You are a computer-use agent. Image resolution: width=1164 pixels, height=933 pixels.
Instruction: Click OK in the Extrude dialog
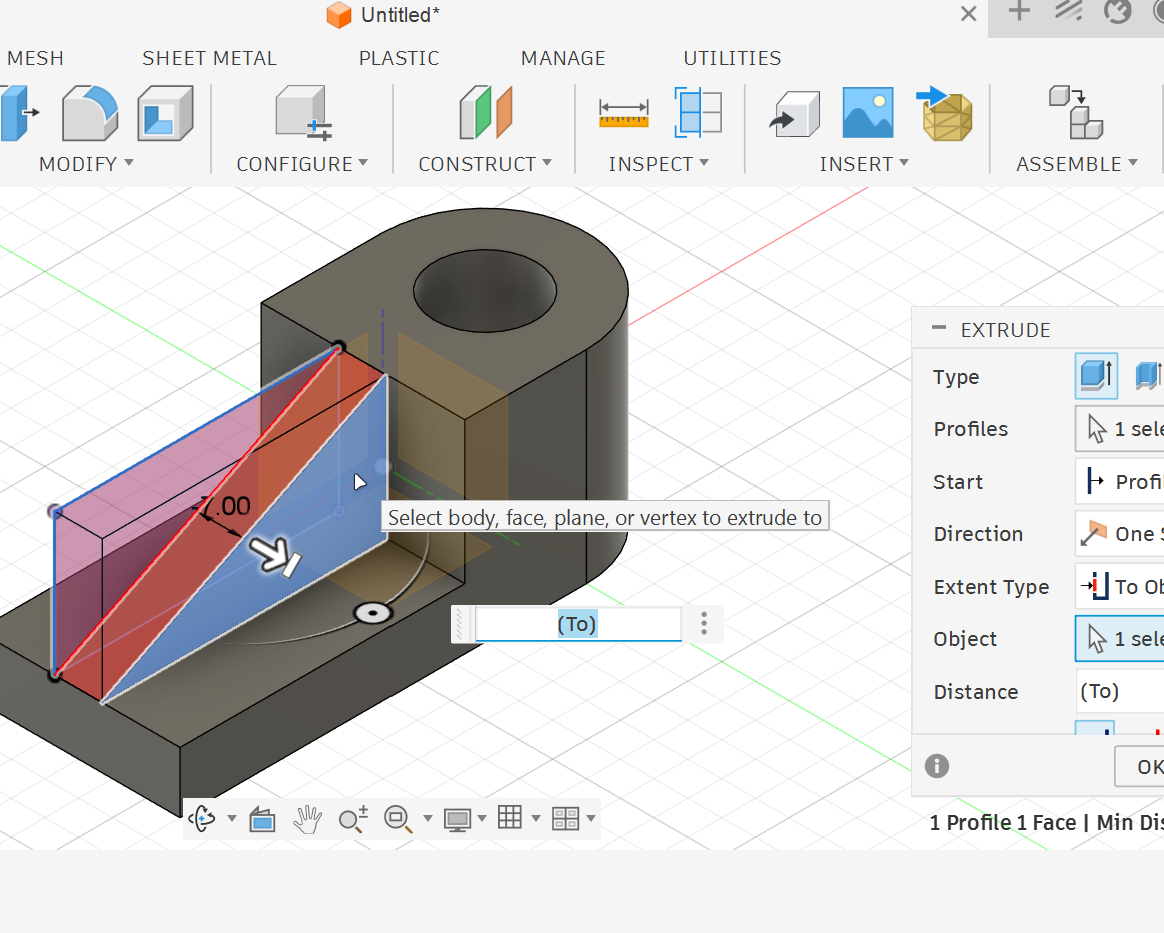(1140, 766)
